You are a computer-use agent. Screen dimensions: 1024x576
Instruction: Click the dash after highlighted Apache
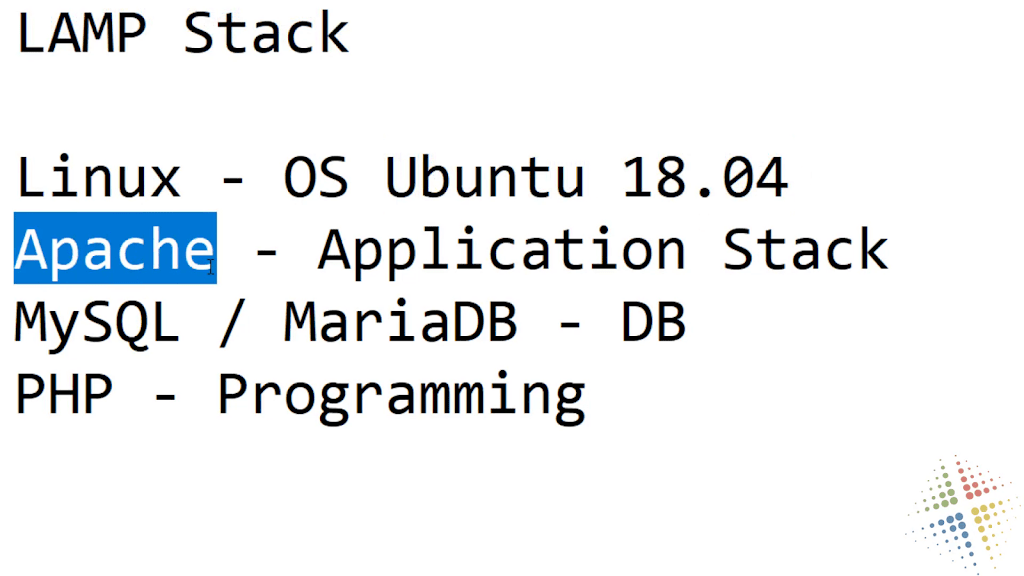[266, 251]
